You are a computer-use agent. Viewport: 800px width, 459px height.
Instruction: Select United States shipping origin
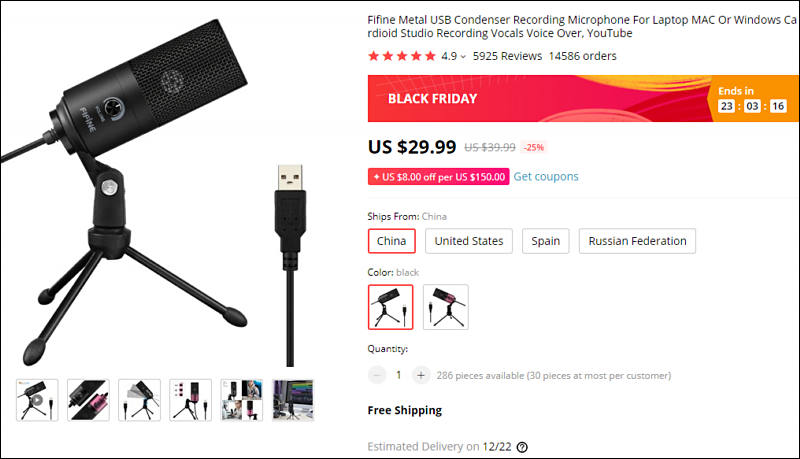pyautogui.click(x=469, y=241)
